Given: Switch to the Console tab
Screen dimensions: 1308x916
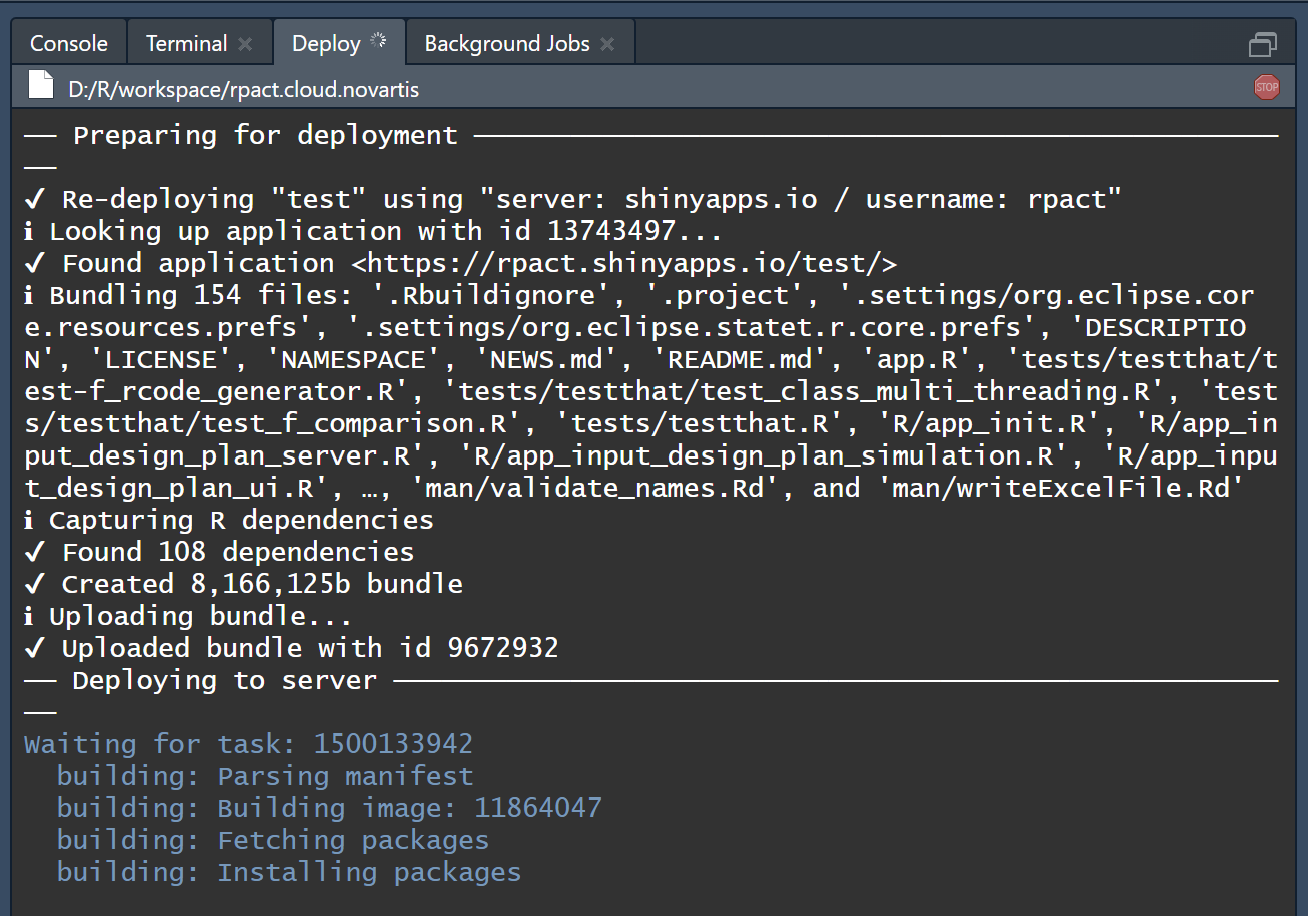Looking at the screenshot, I should pos(68,43).
